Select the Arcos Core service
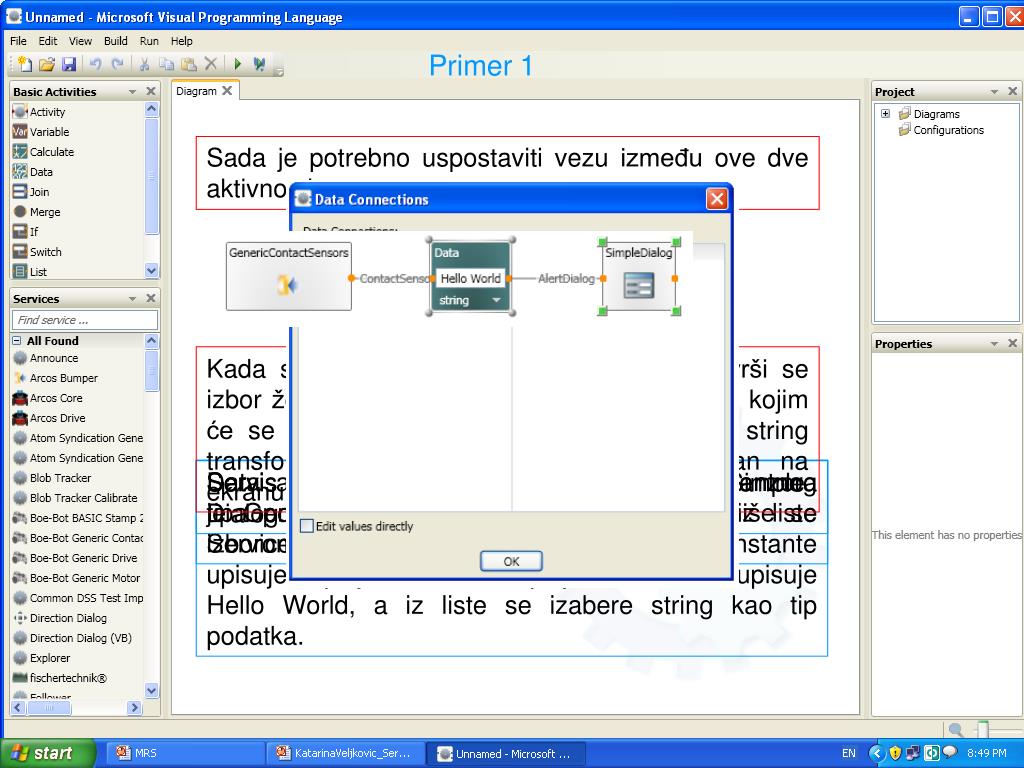Image resolution: width=1024 pixels, height=768 pixels. pos(48,398)
